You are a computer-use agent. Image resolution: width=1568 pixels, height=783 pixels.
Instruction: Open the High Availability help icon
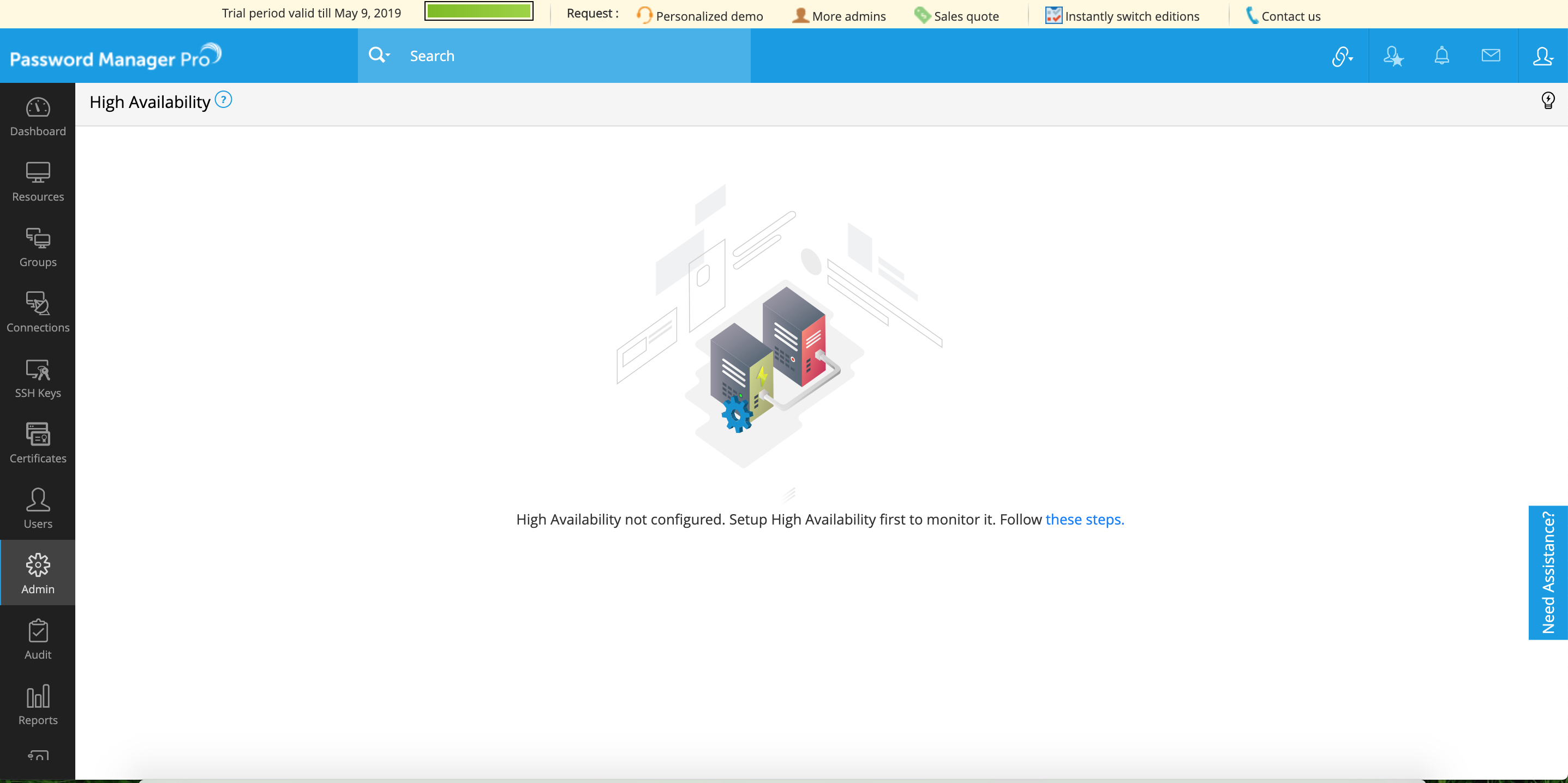coord(223,99)
